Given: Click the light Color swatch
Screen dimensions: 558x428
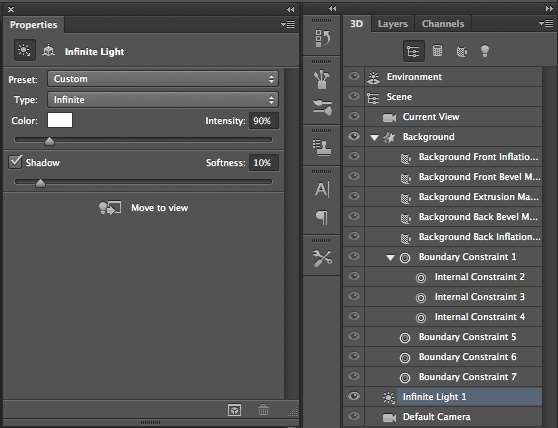Looking at the screenshot, I should pyautogui.click(x=60, y=120).
